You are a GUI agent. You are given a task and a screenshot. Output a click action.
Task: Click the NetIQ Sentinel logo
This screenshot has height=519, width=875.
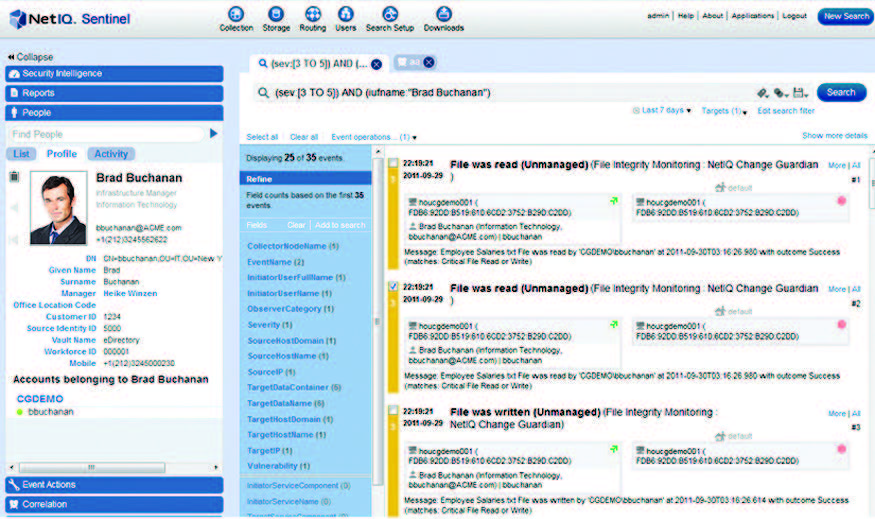[x=70, y=19]
